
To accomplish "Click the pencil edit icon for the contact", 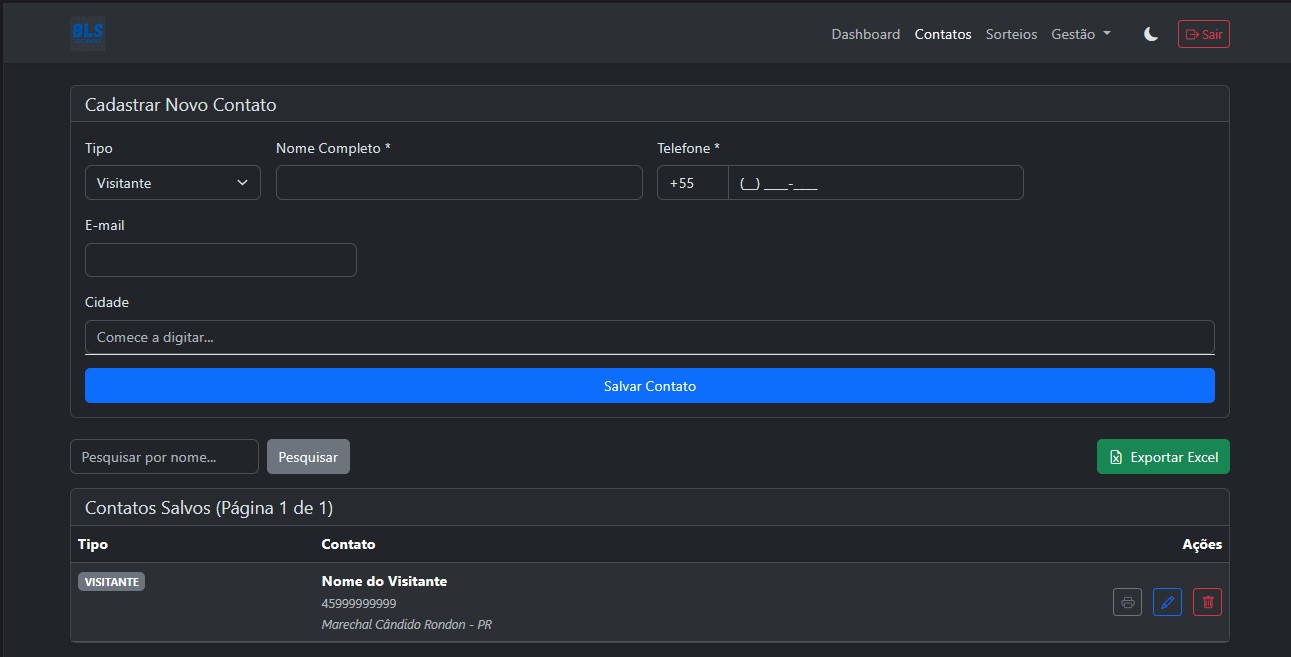I will pyautogui.click(x=1167, y=602).
